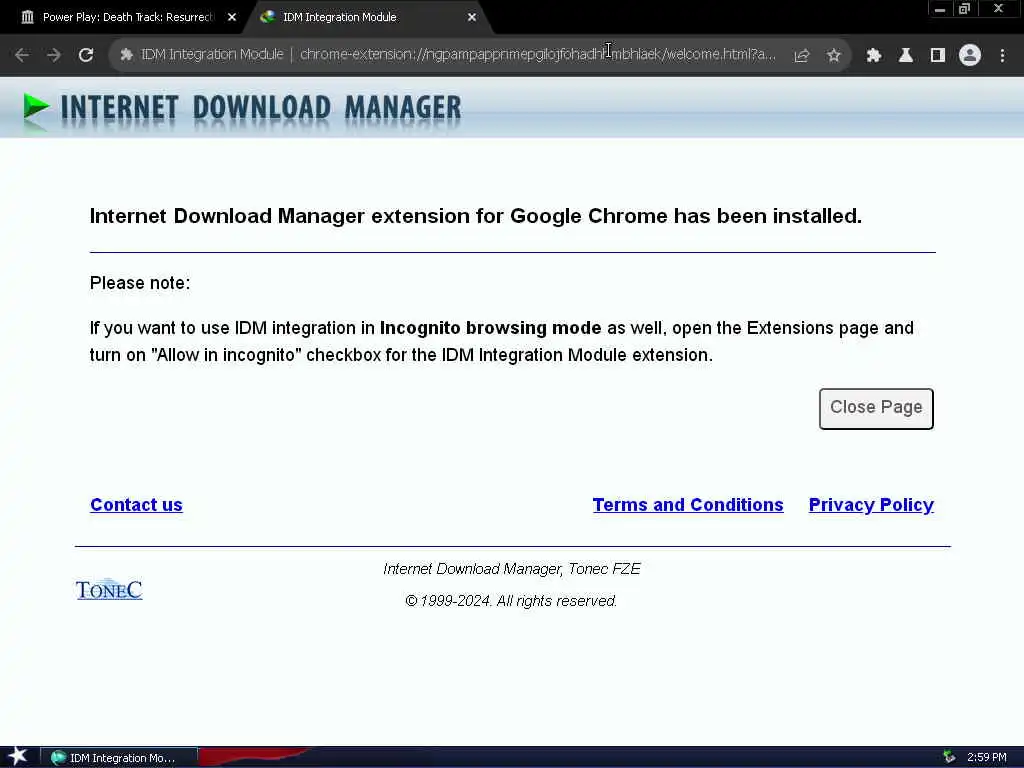Click the '© 1999-2024. All rights reserved.' text
1024x768 pixels.
click(511, 601)
